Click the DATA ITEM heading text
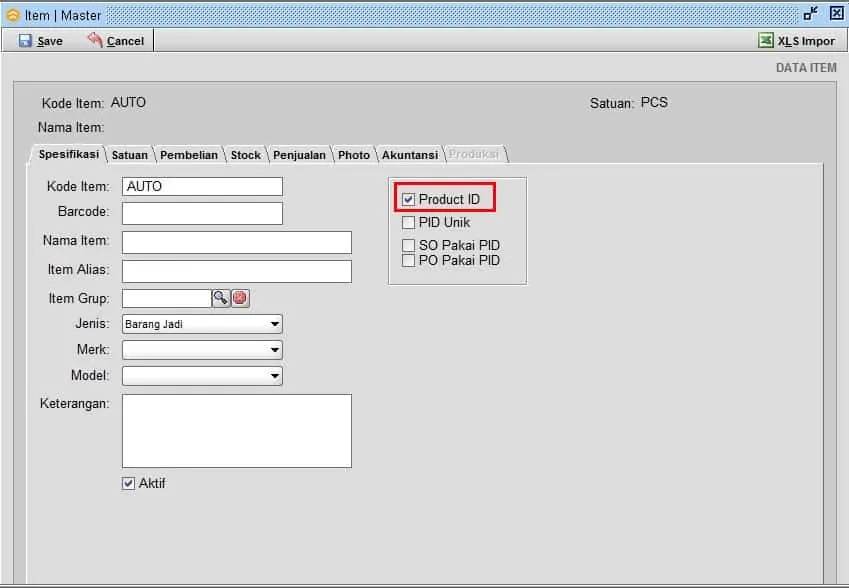This screenshot has height=588, width=849. (x=806, y=68)
